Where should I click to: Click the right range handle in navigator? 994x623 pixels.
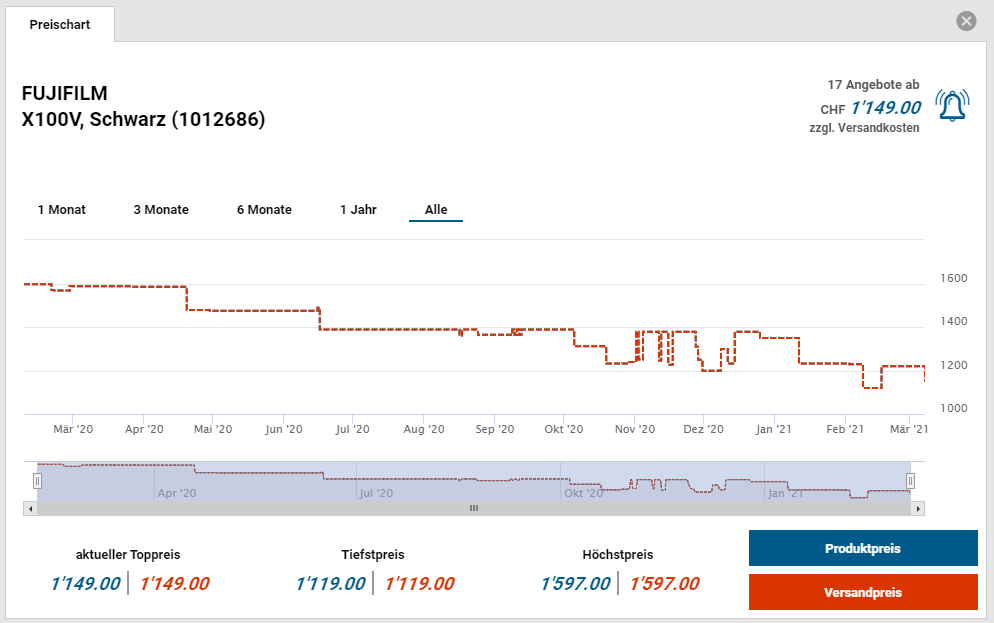tap(910, 481)
